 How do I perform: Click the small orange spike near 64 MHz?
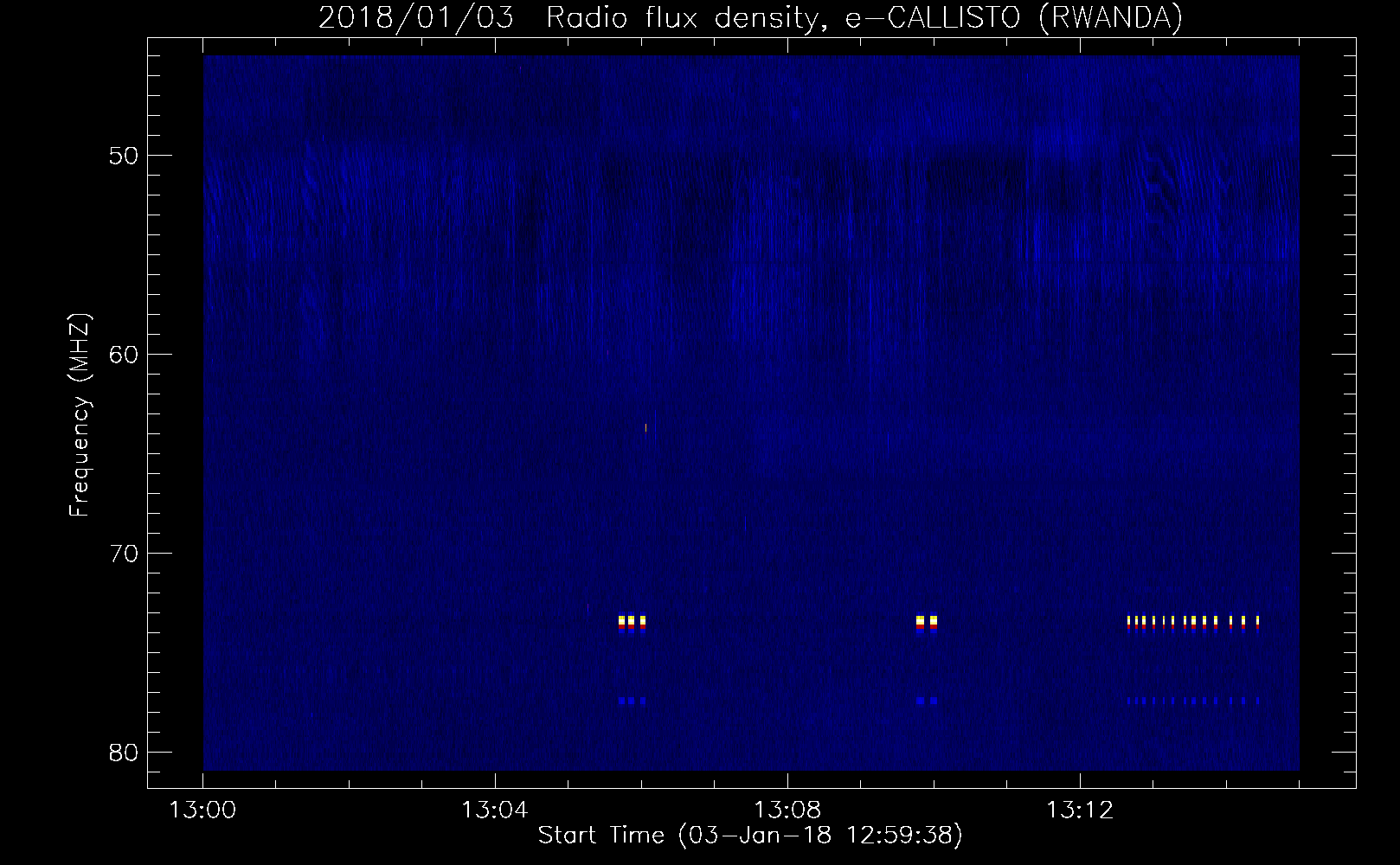(x=645, y=427)
